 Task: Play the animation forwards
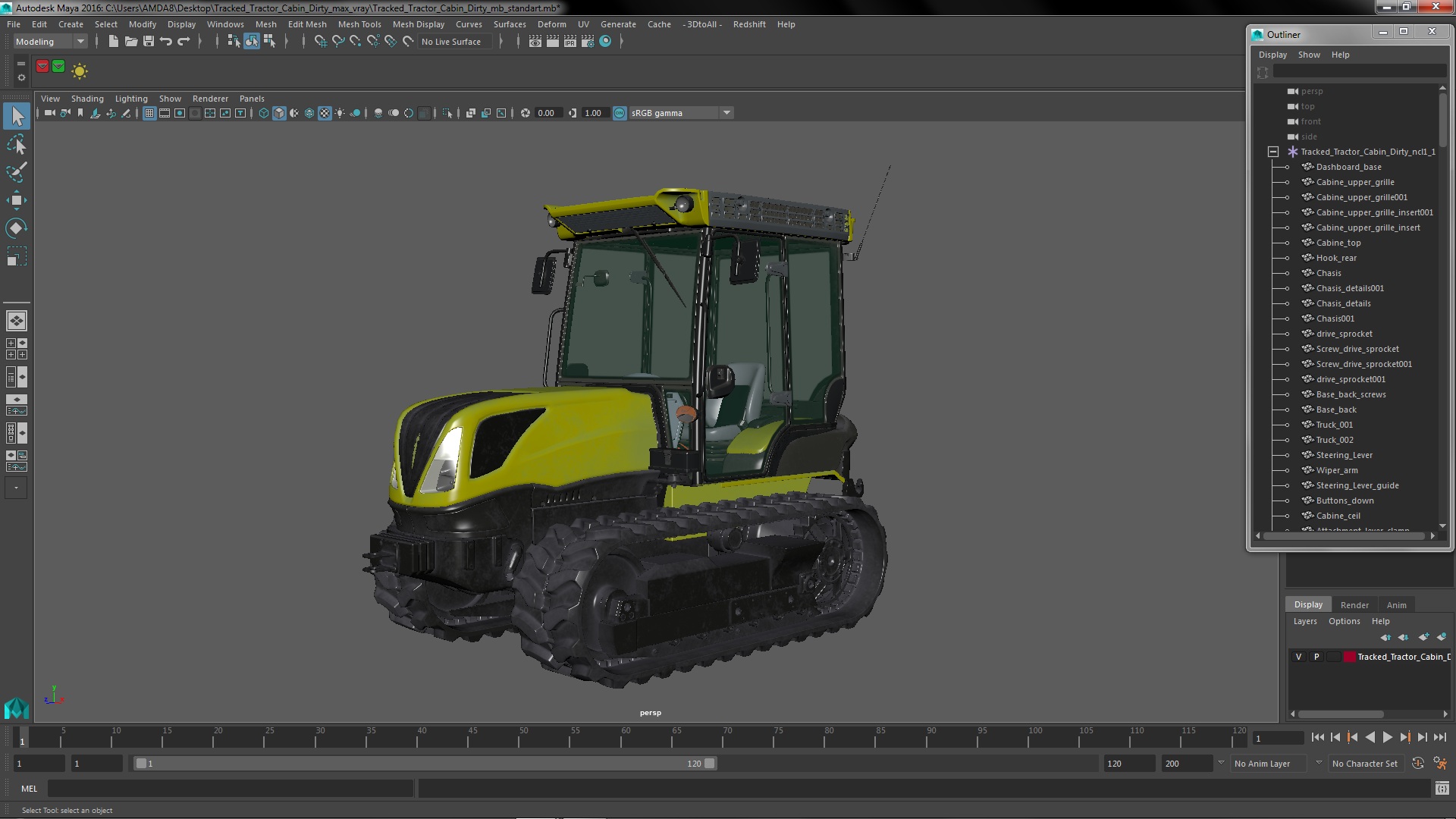(1387, 737)
